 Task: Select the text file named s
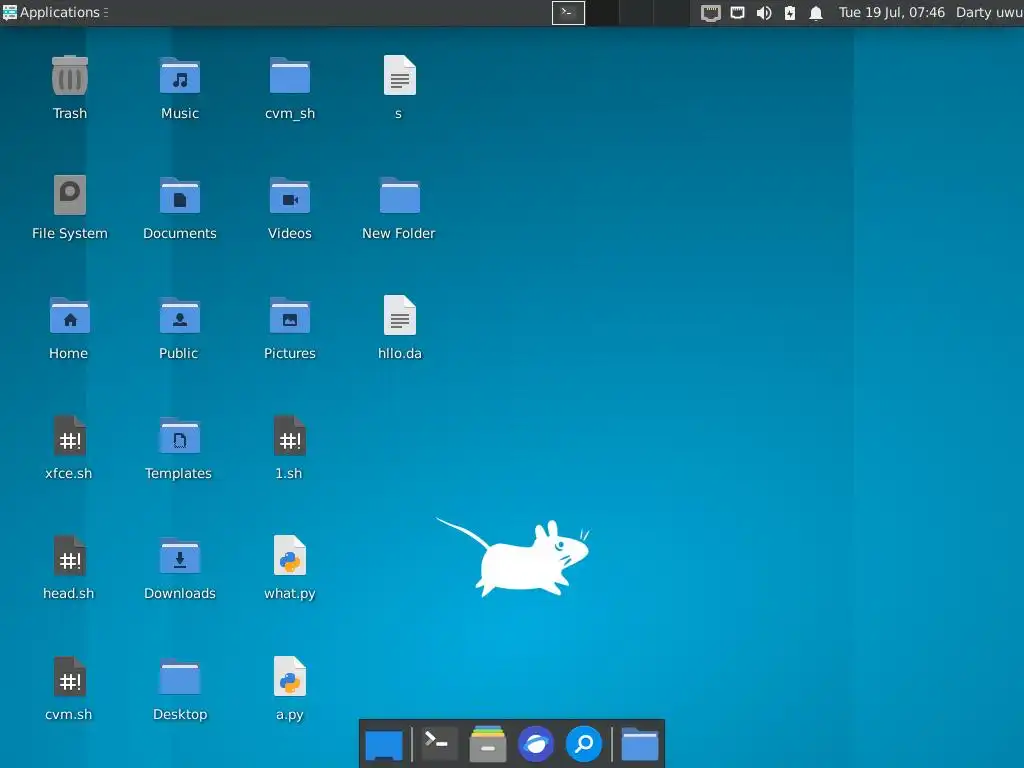[x=400, y=76]
